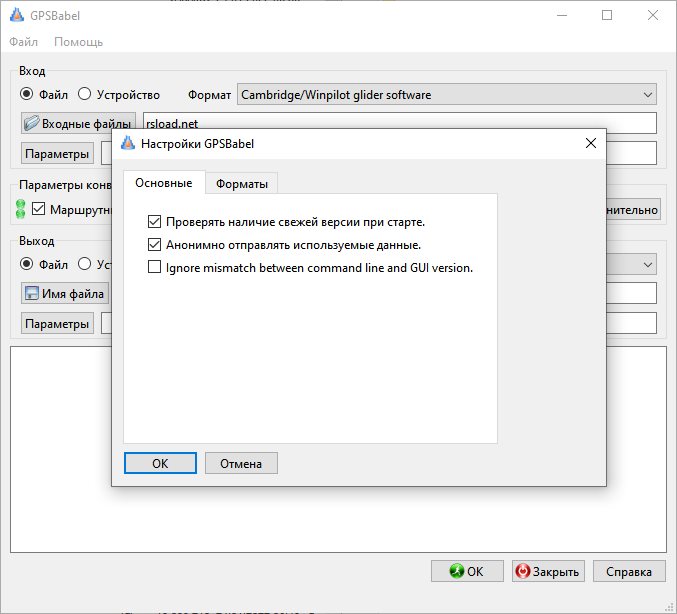Click the GPSBabel app icon in main title bar
Viewport: 677px width, 614px height.
tap(16, 15)
